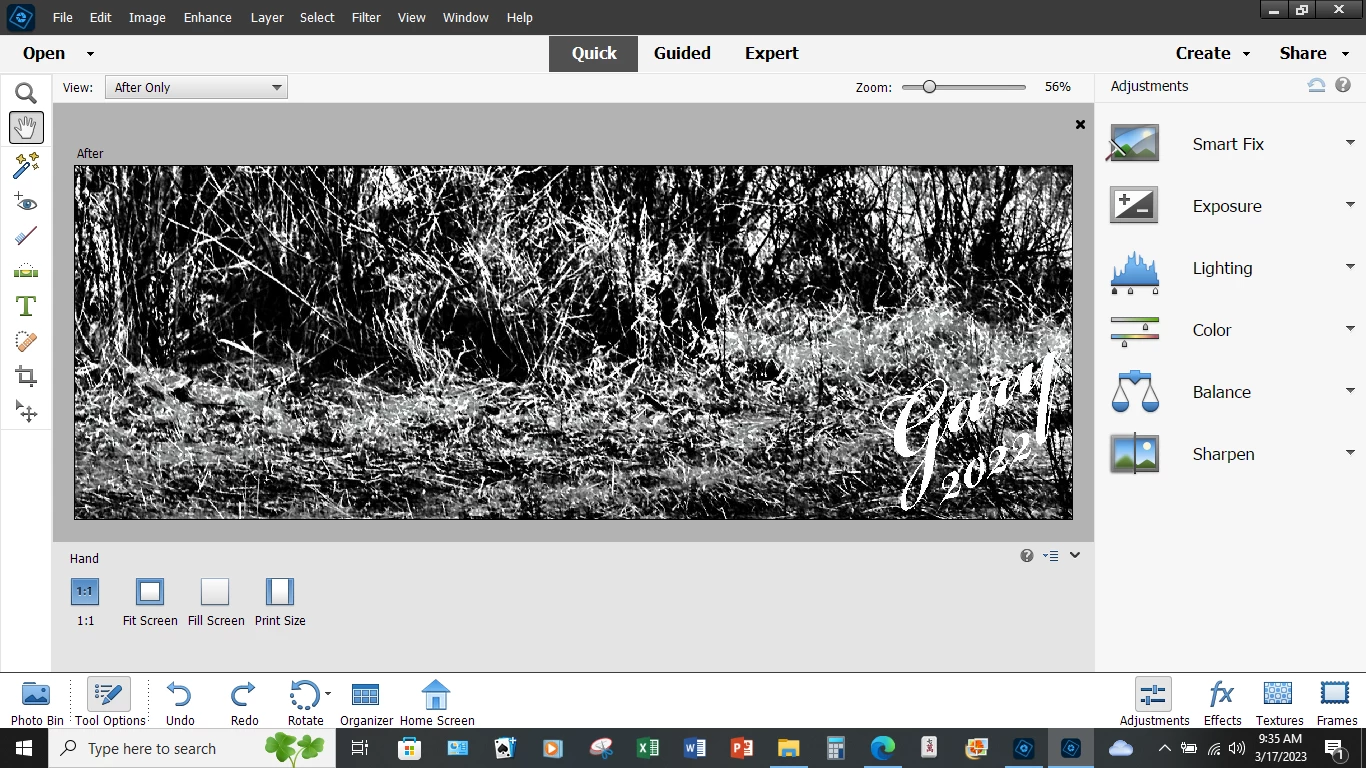Open the Select menu
This screenshot has height=768, width=1366.
(317, 17)
